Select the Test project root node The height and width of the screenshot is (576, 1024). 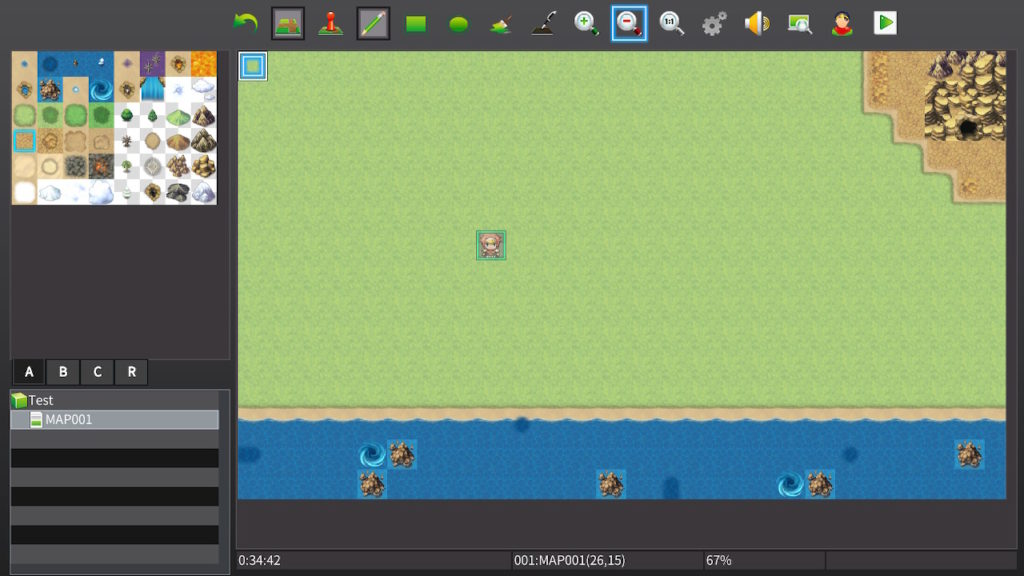(x=41, y=400)
